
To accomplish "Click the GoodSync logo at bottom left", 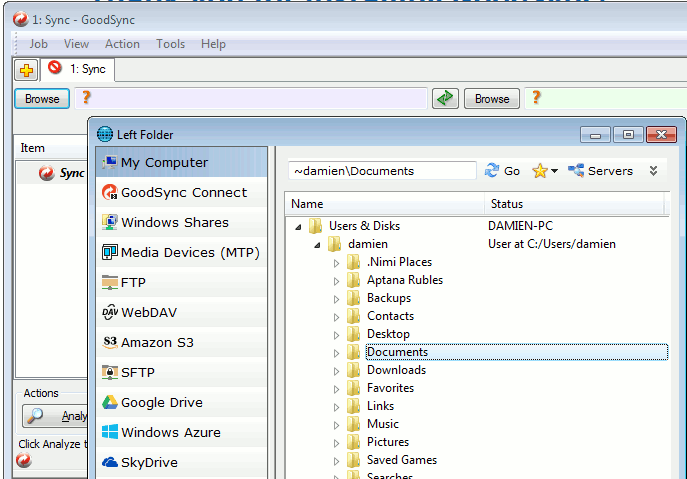I will click(24, 460).
